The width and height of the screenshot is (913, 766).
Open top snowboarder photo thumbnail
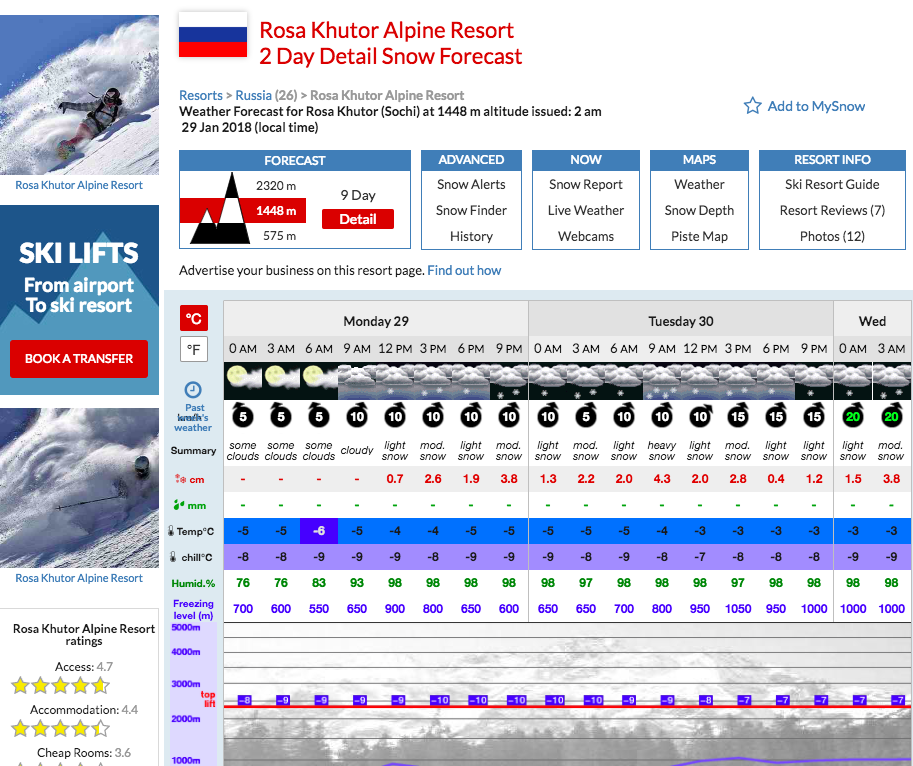click(79, 95)
